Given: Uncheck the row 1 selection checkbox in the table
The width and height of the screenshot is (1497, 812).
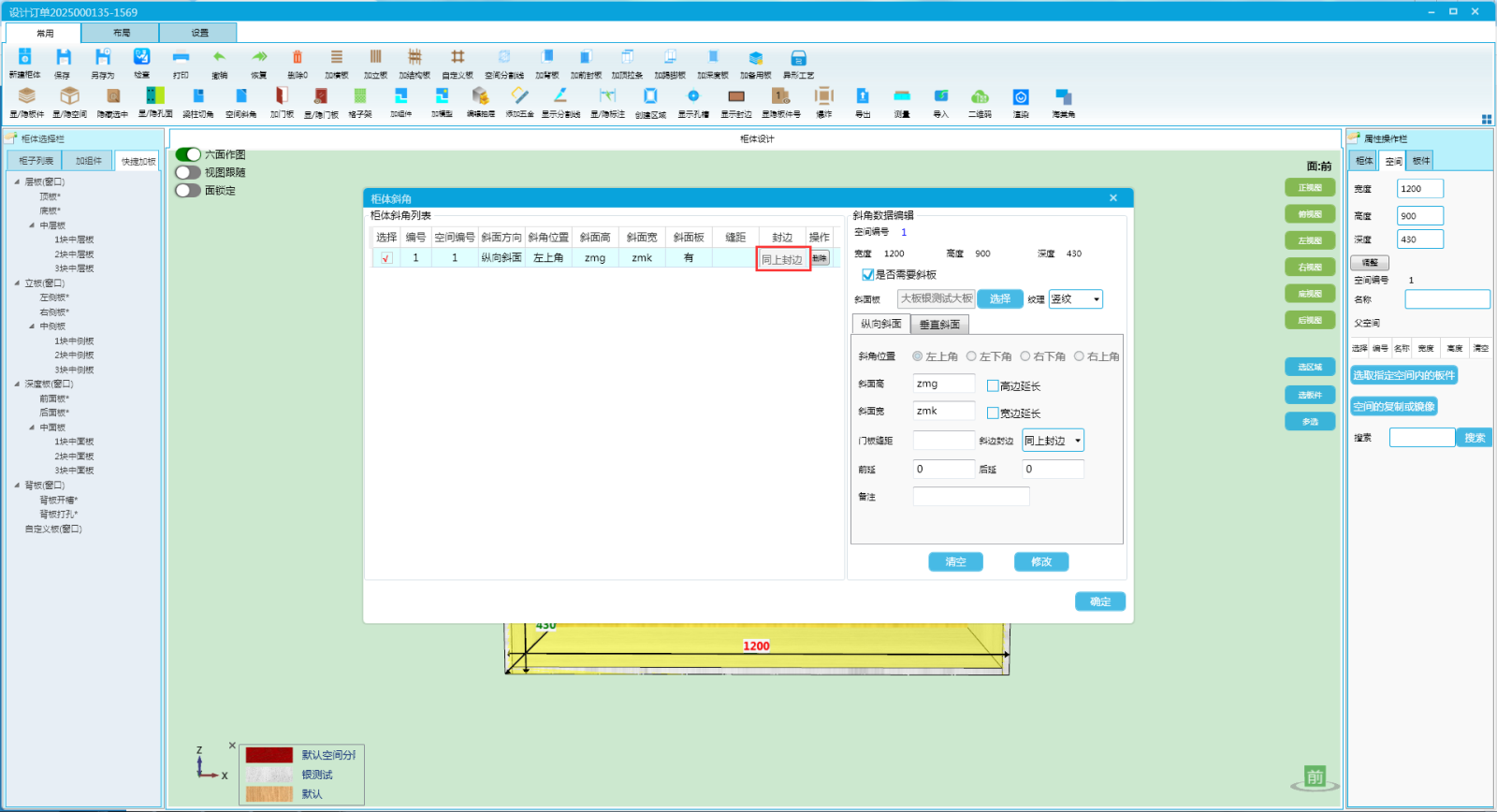Looking at the screenshot, I should [386, 258].
